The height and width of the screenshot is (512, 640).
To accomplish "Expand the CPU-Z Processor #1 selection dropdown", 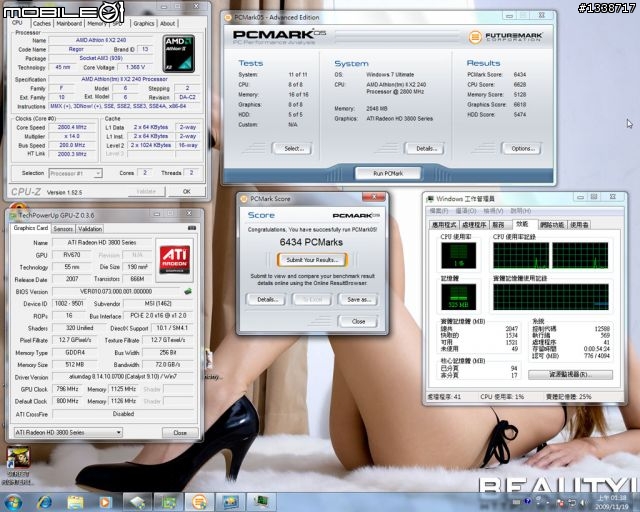I will pos(75,174).
